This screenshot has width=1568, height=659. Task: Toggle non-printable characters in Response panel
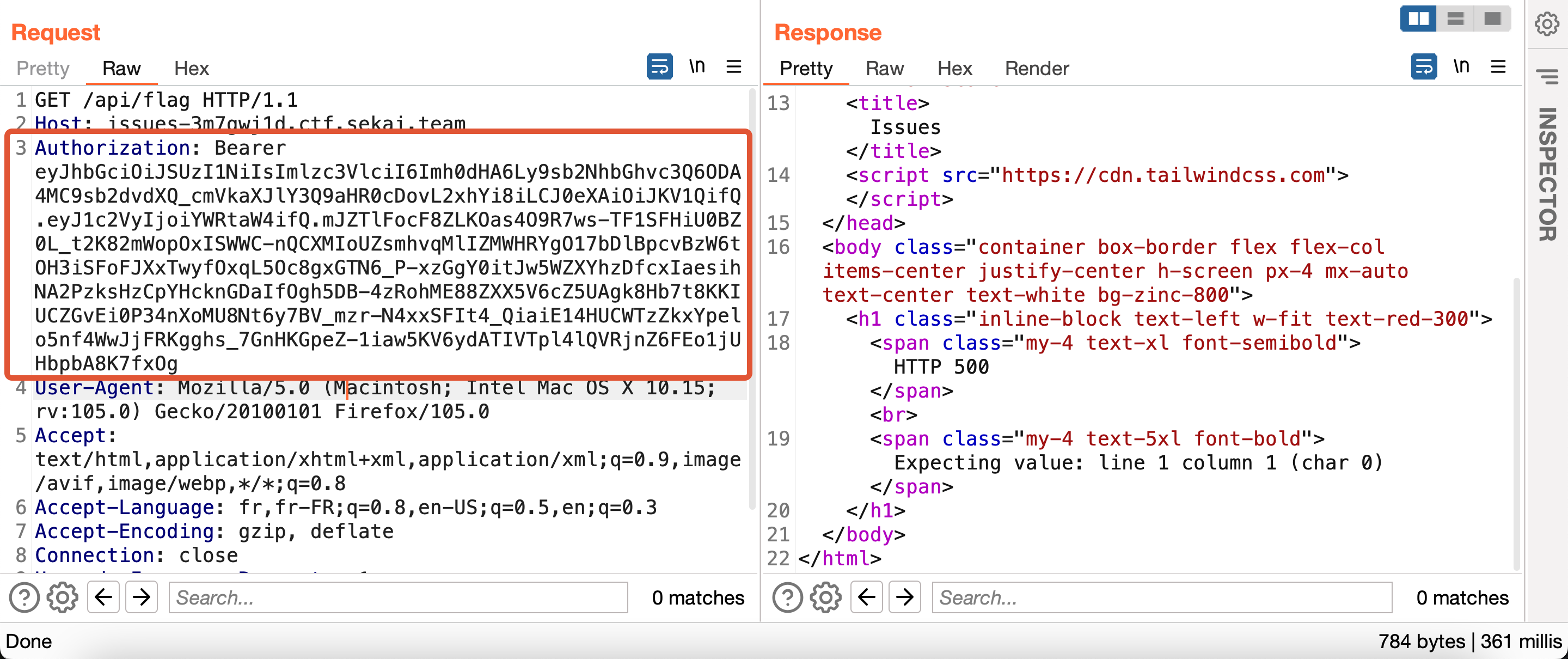pos(1461,66)
